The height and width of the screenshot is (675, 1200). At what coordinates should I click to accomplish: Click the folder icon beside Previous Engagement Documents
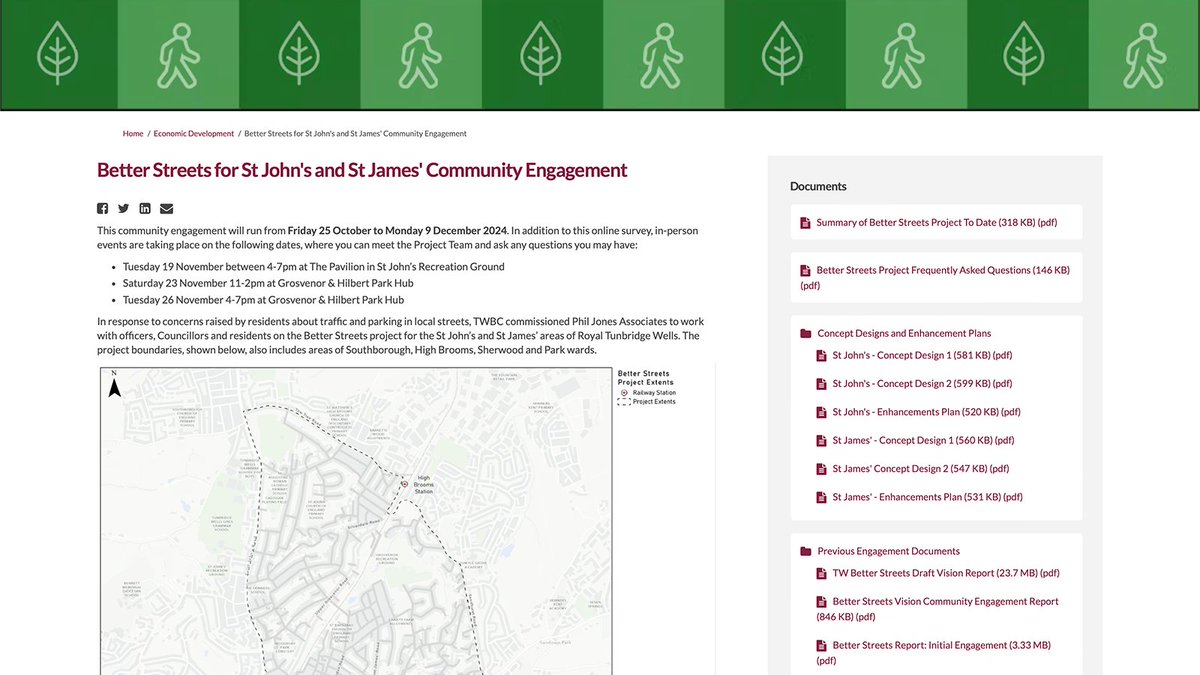(806, 550)
